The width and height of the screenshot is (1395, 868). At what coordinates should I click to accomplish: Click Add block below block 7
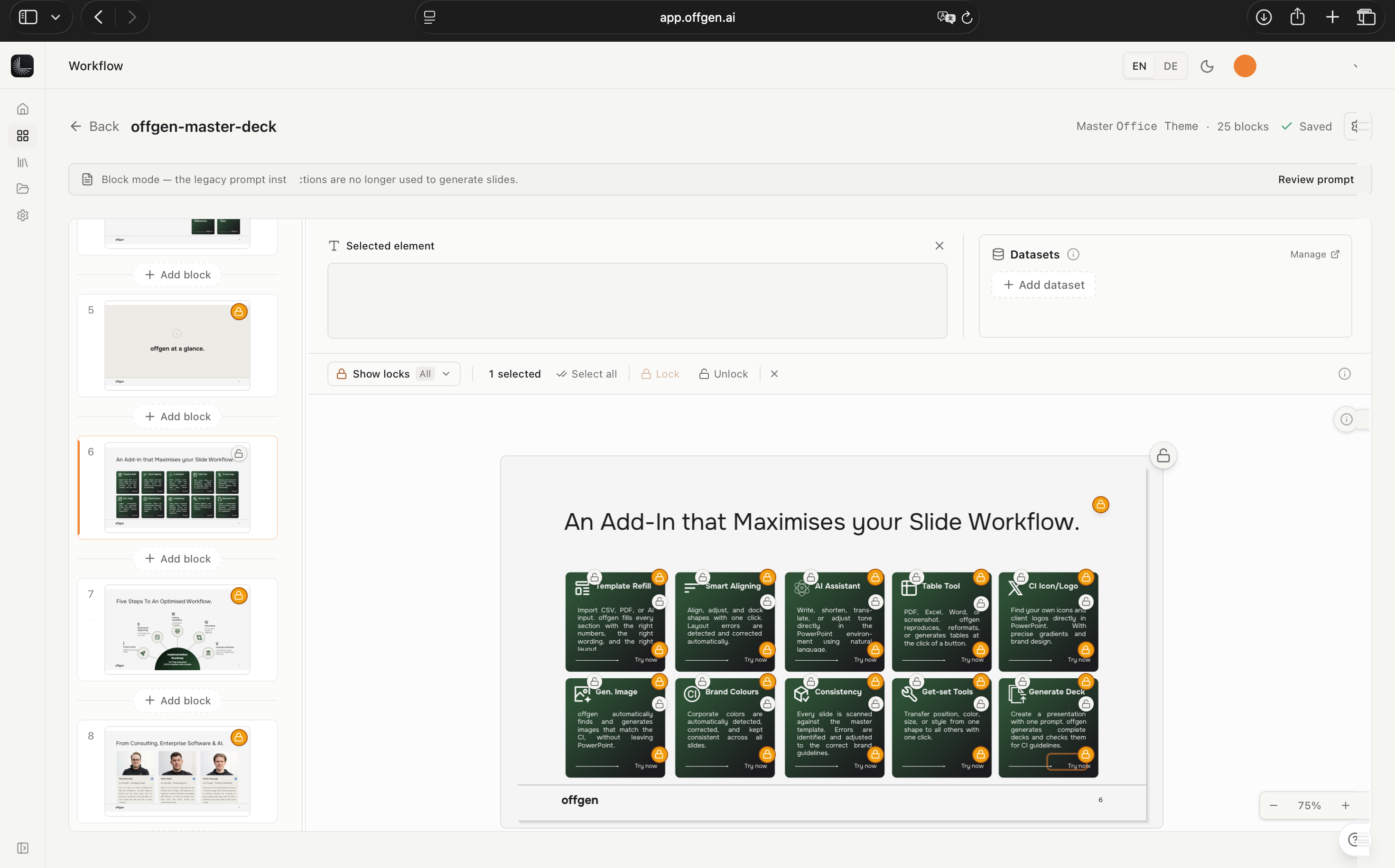click(x=177, y=701)
